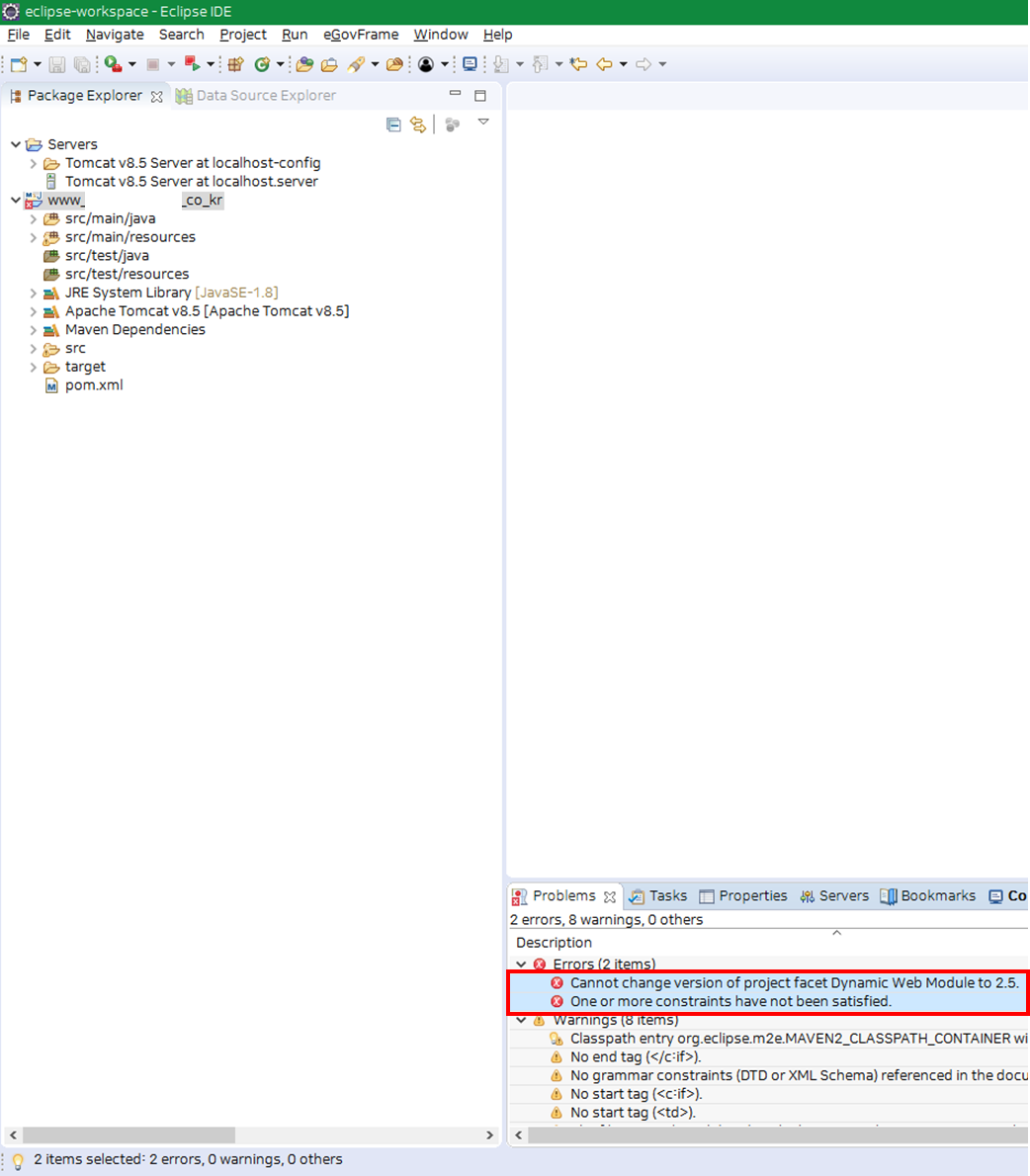This screenshot has width=1030, height=1176.
Task: Click Problems view horizontal scrollbar left arrow
Action: [518, 1135]
